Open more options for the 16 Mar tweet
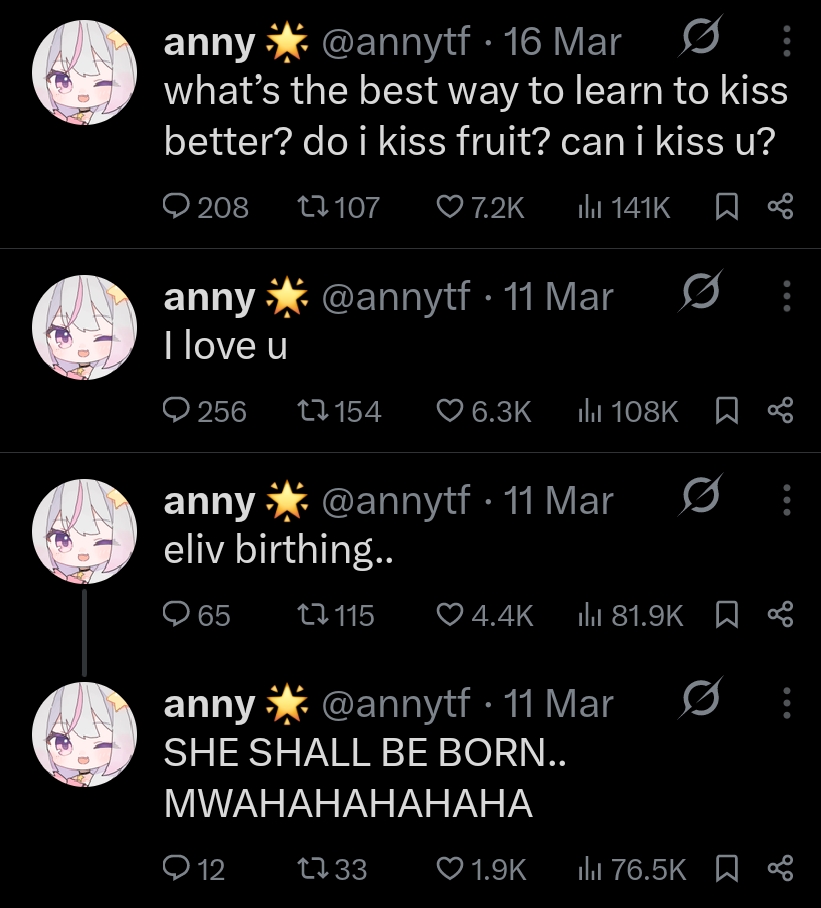The width and height of the screenshot is (821, 908). coord(786,41)
